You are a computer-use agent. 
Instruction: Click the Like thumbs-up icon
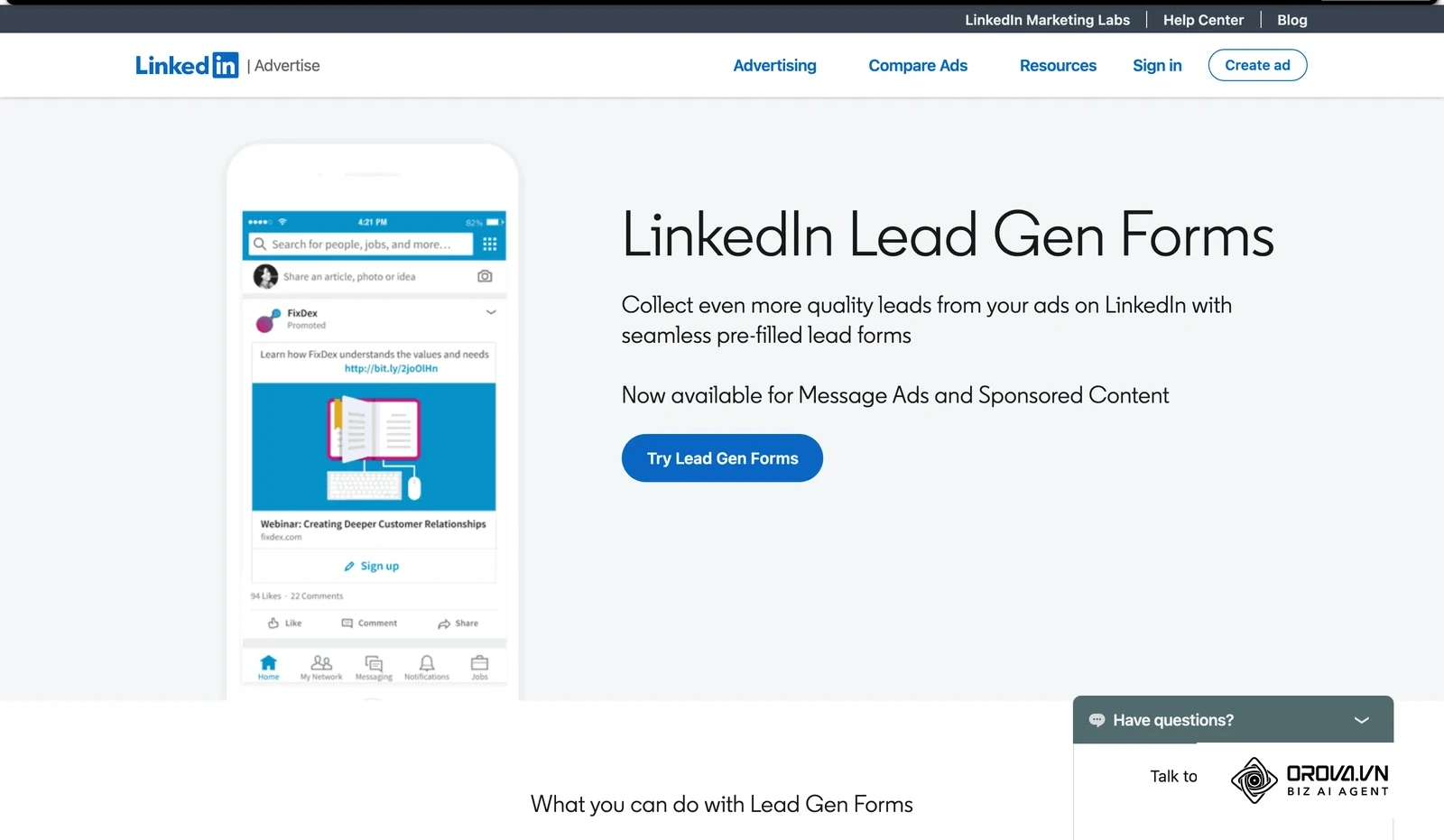point(273,623)
